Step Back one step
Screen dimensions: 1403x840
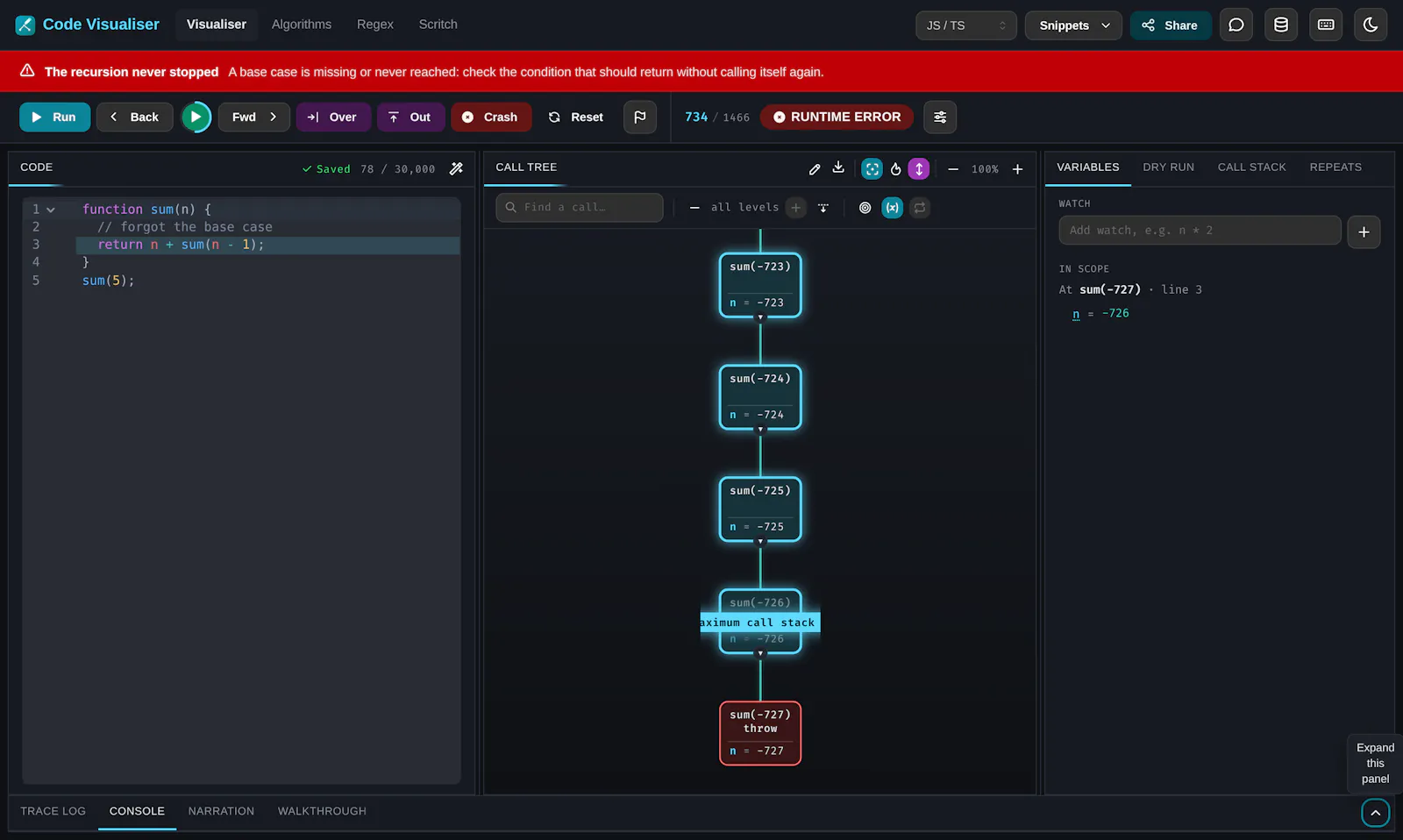pos(134,117)
